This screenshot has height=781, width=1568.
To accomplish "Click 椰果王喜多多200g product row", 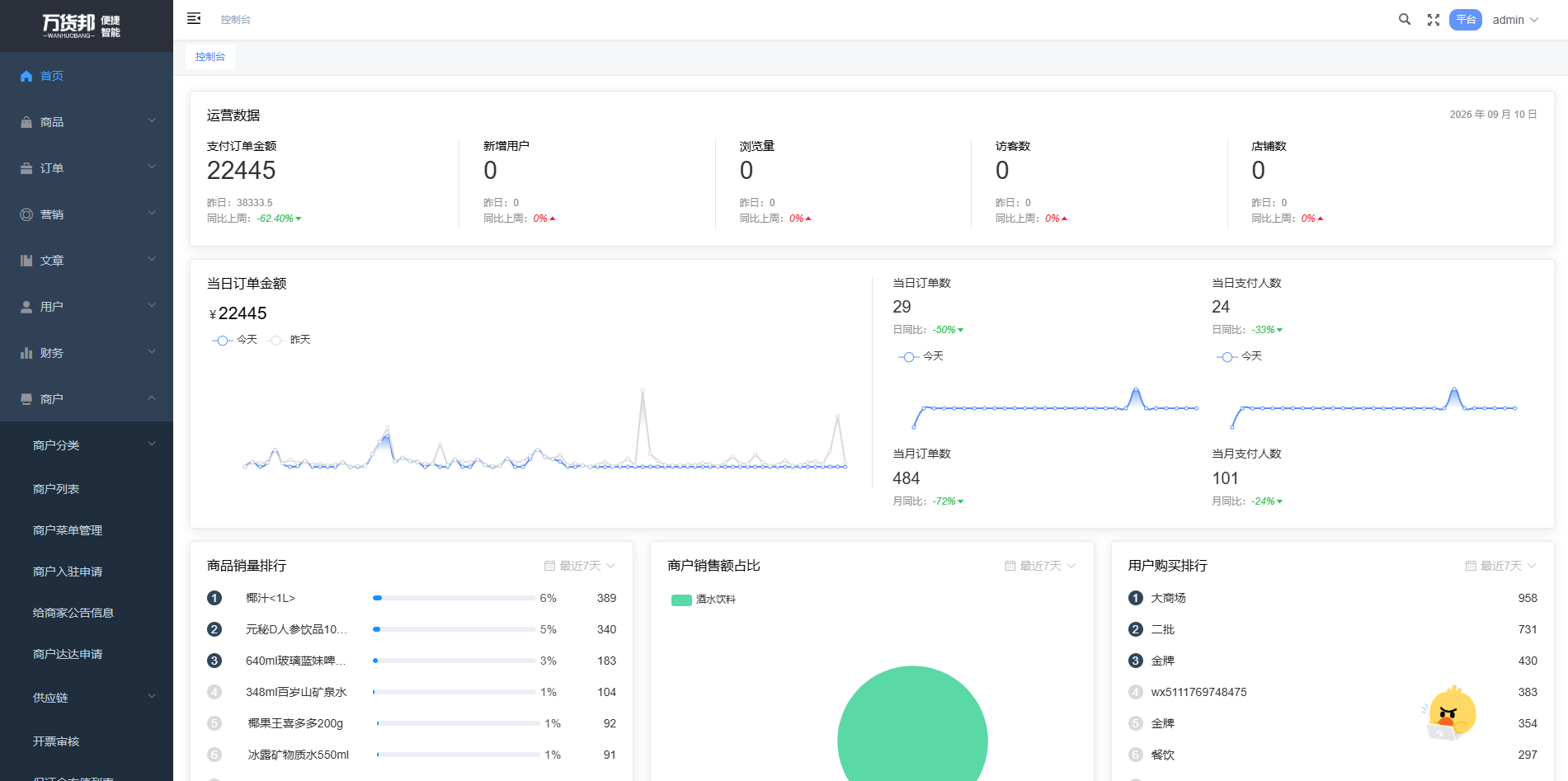I will pyautogui.click(x=412, y=723).
